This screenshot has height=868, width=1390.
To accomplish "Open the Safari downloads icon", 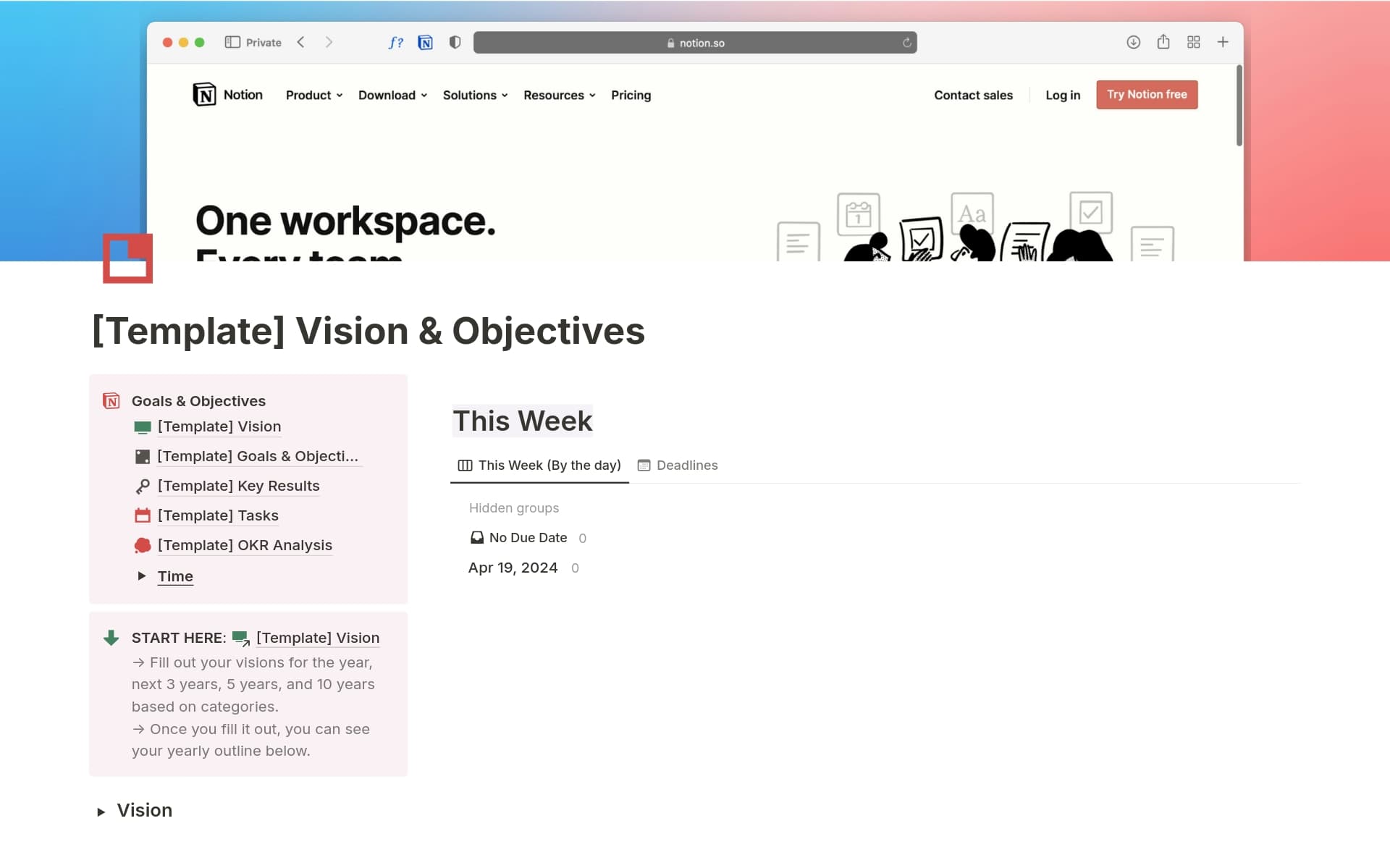I will [x=1133, y=43].
